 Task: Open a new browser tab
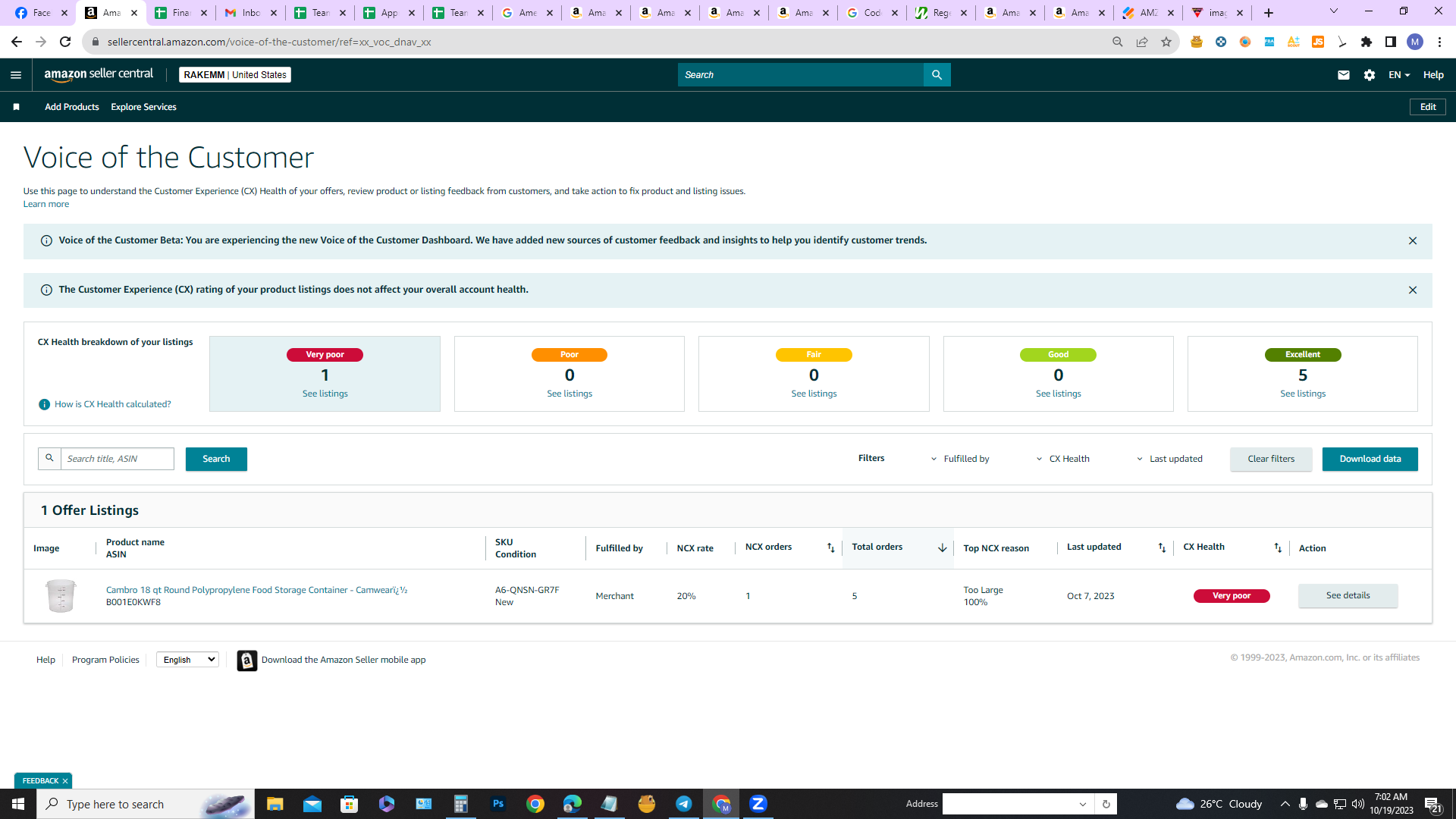coord(1269,13)
